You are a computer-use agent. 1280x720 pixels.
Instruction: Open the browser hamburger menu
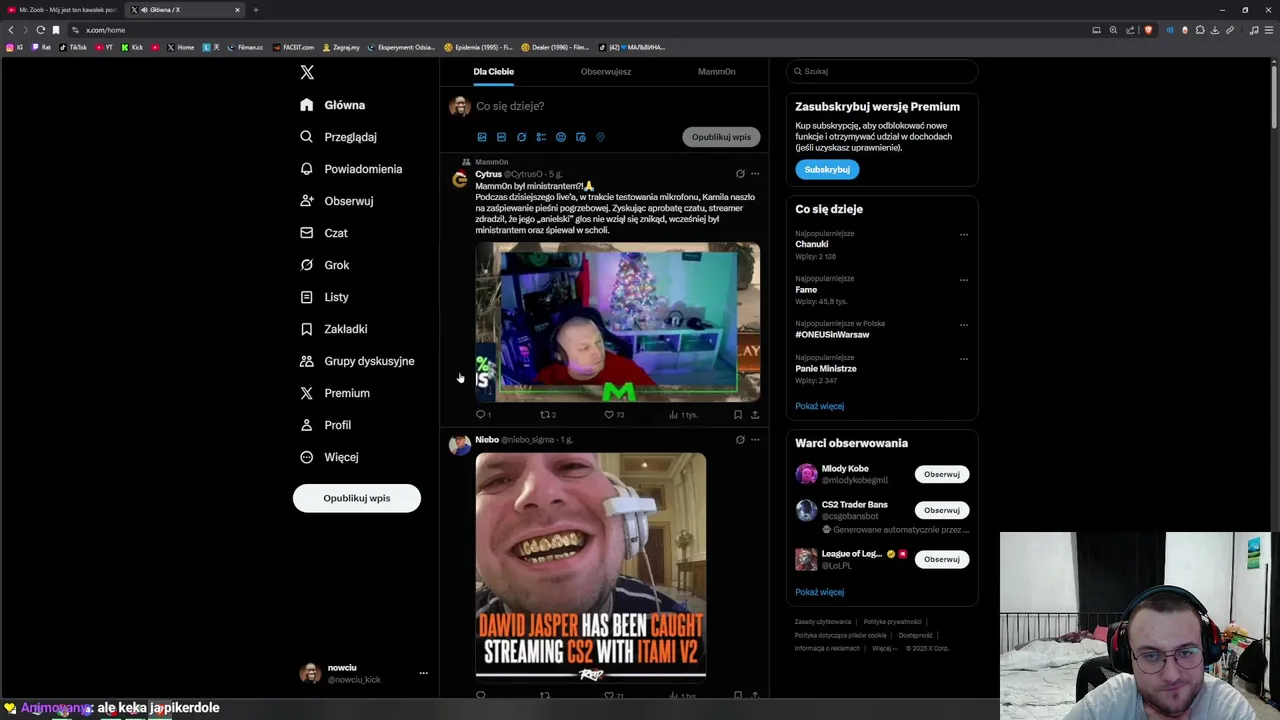[x=1269, y=30]
